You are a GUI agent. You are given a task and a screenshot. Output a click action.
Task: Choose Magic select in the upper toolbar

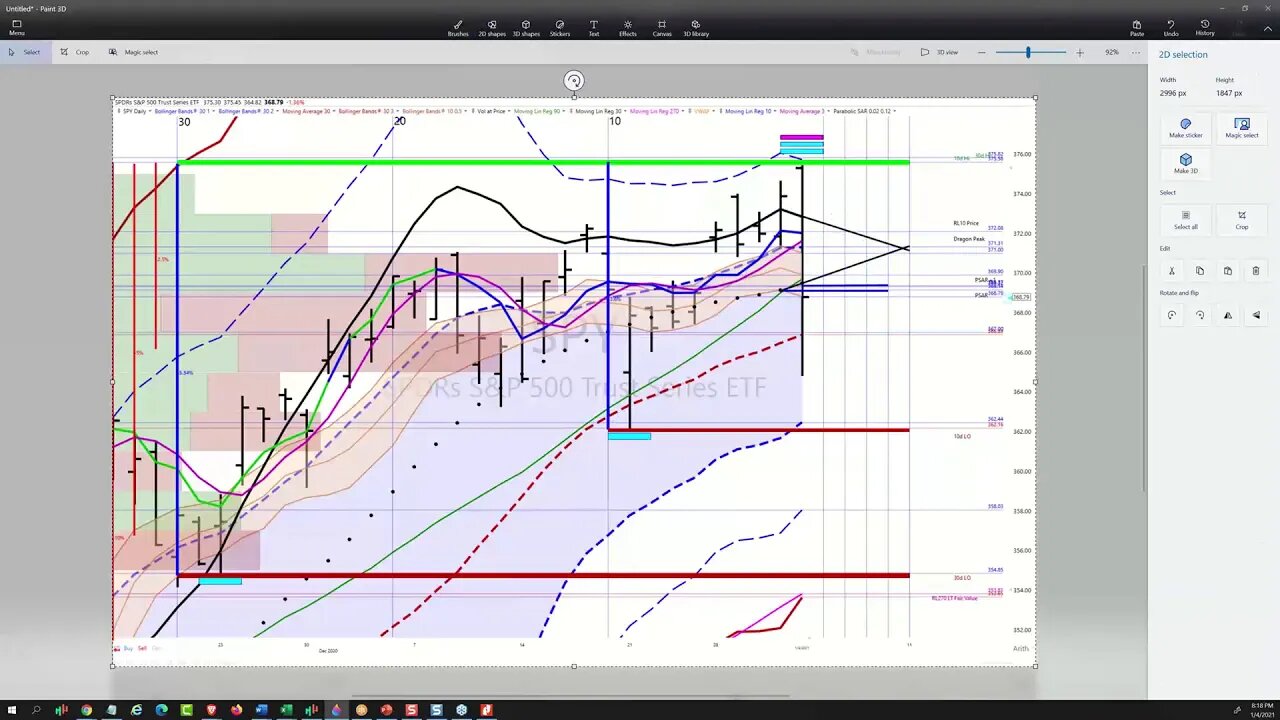point(133,52)
